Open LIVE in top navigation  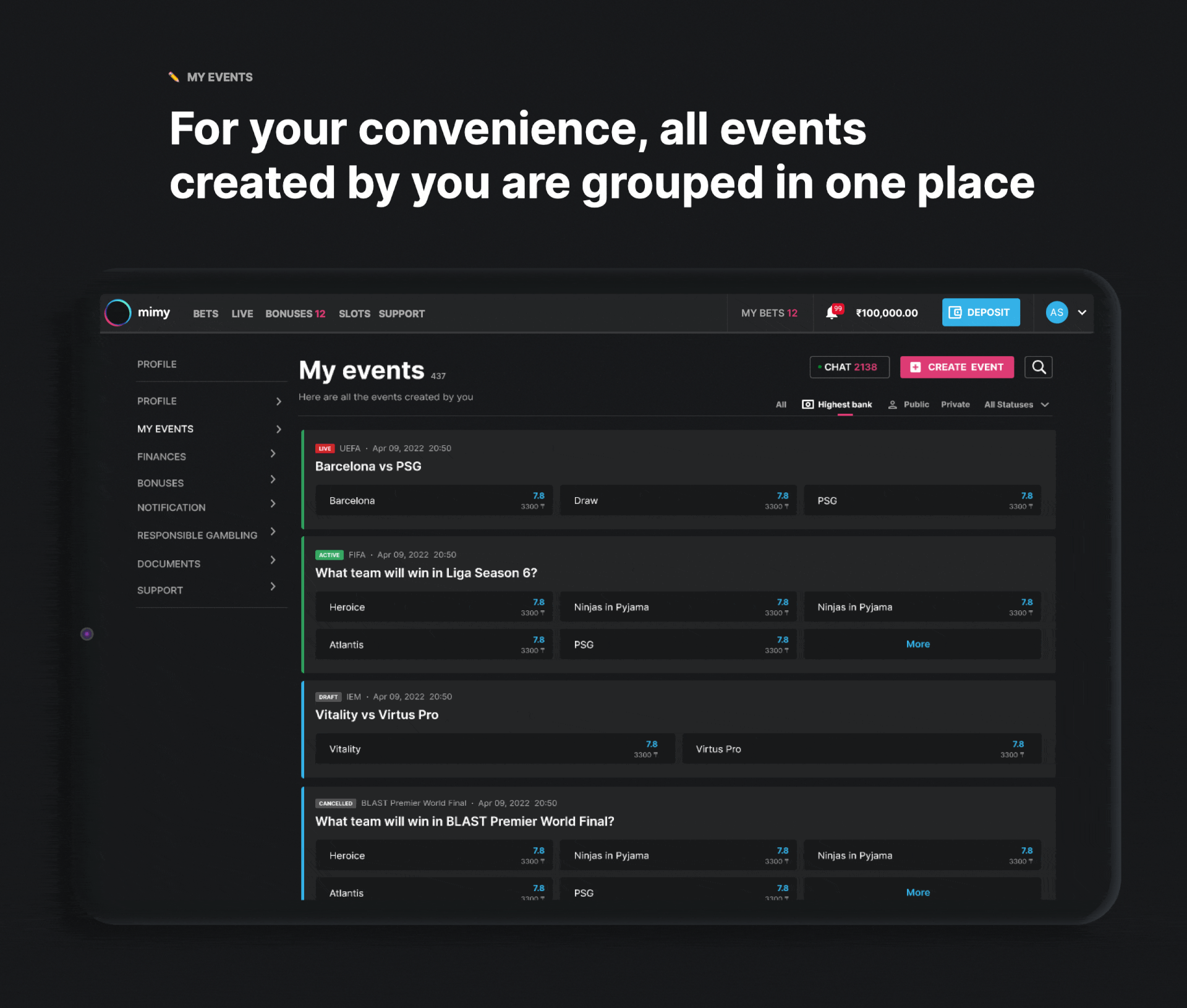point(242,314)
